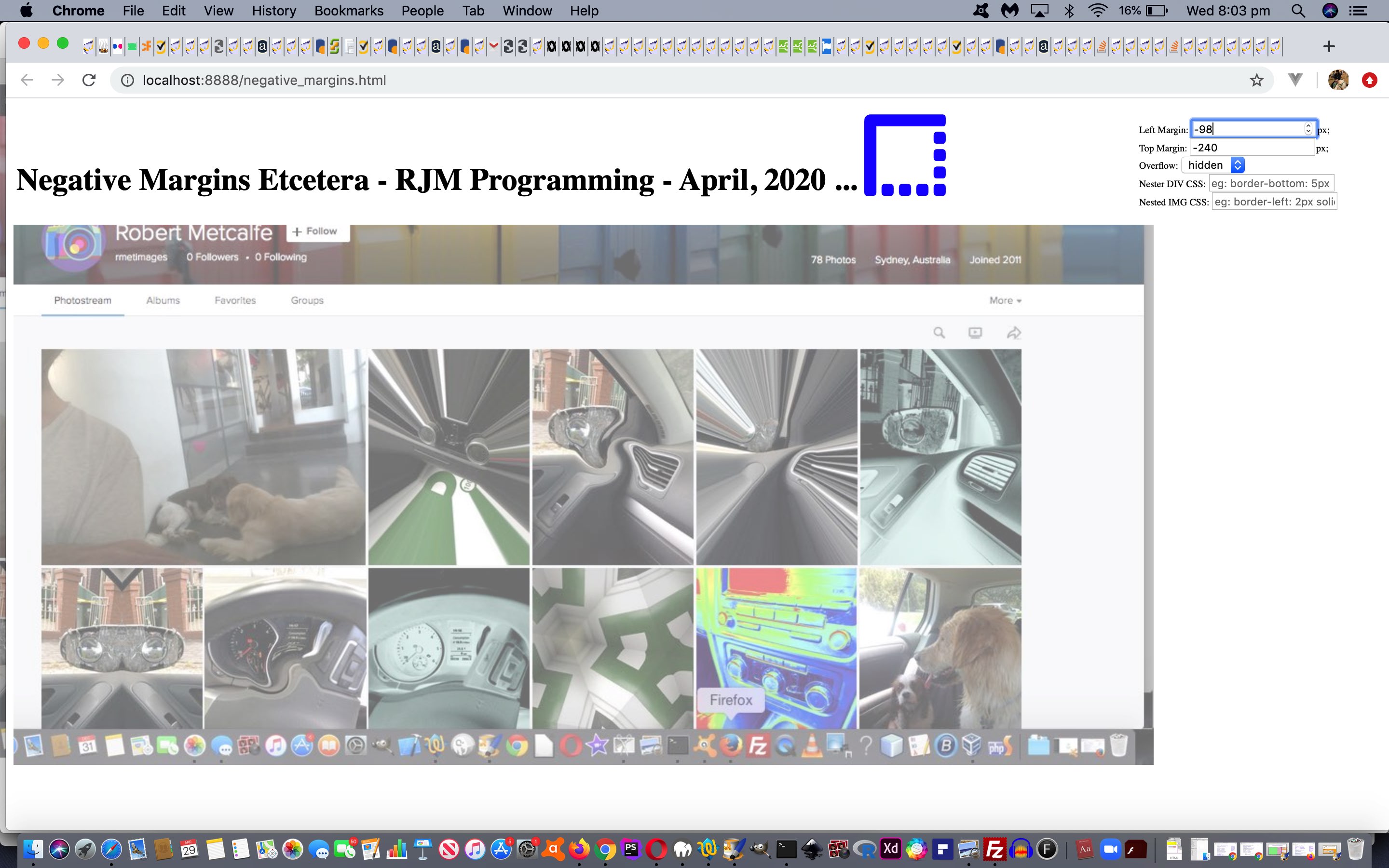Open the Chrome application menu
This screenshot has height=868, width=1389.
78,10
